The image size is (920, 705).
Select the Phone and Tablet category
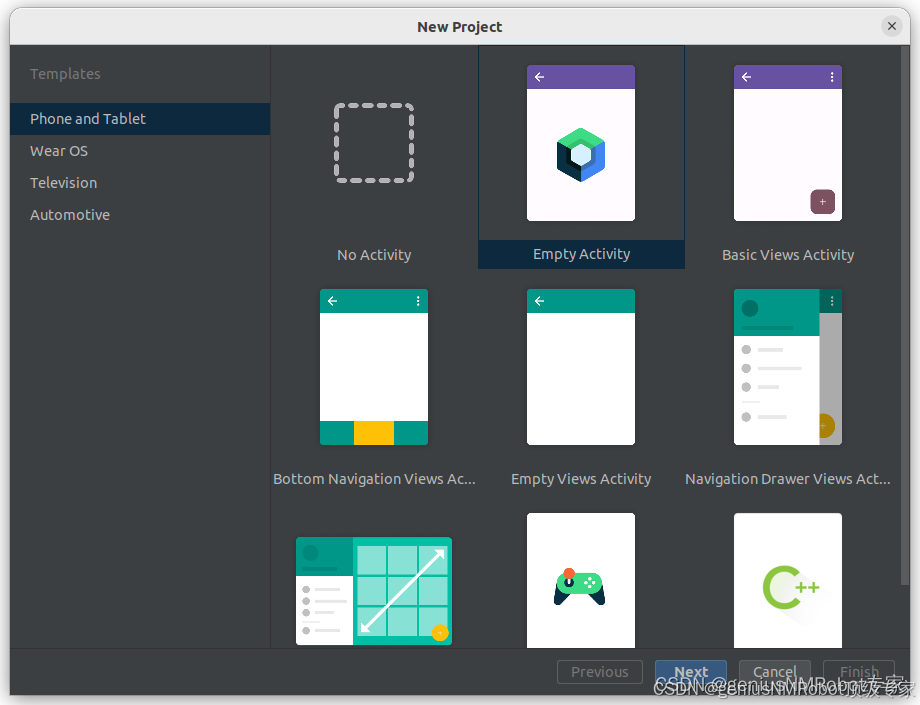tap(87, 118)
